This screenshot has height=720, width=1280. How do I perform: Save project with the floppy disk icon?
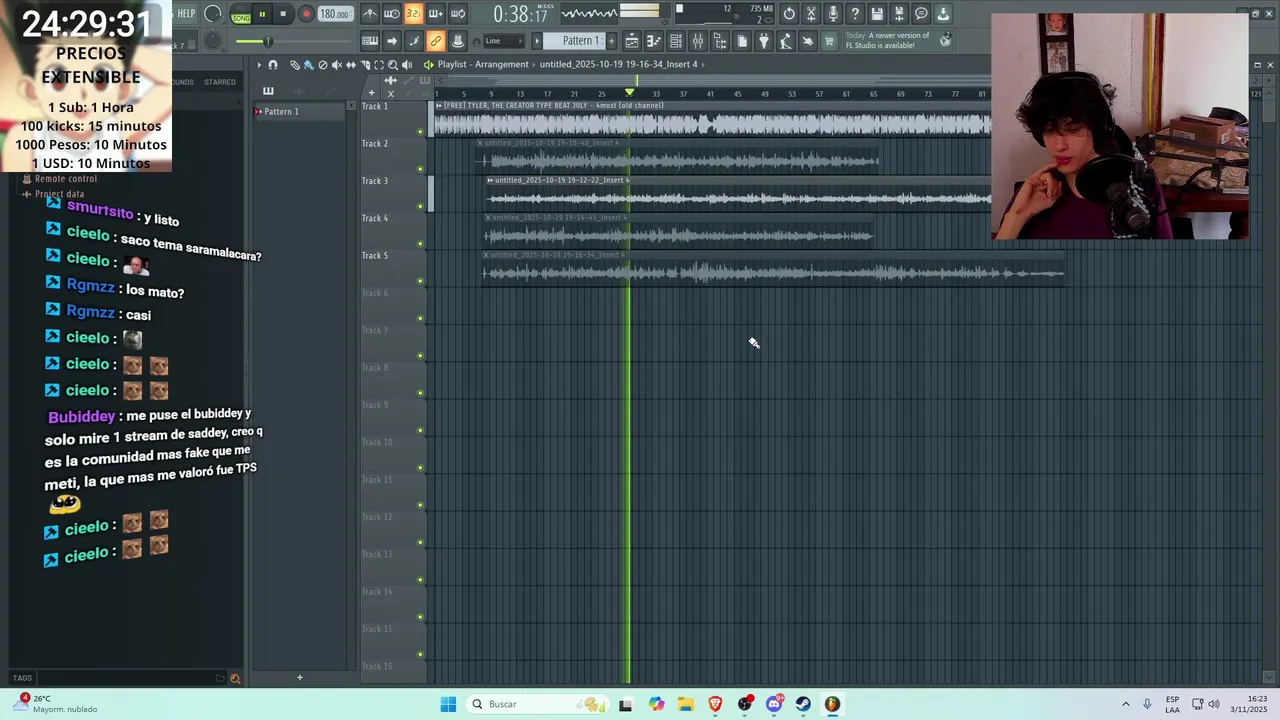pyautogui.click(x=877, y=14)
